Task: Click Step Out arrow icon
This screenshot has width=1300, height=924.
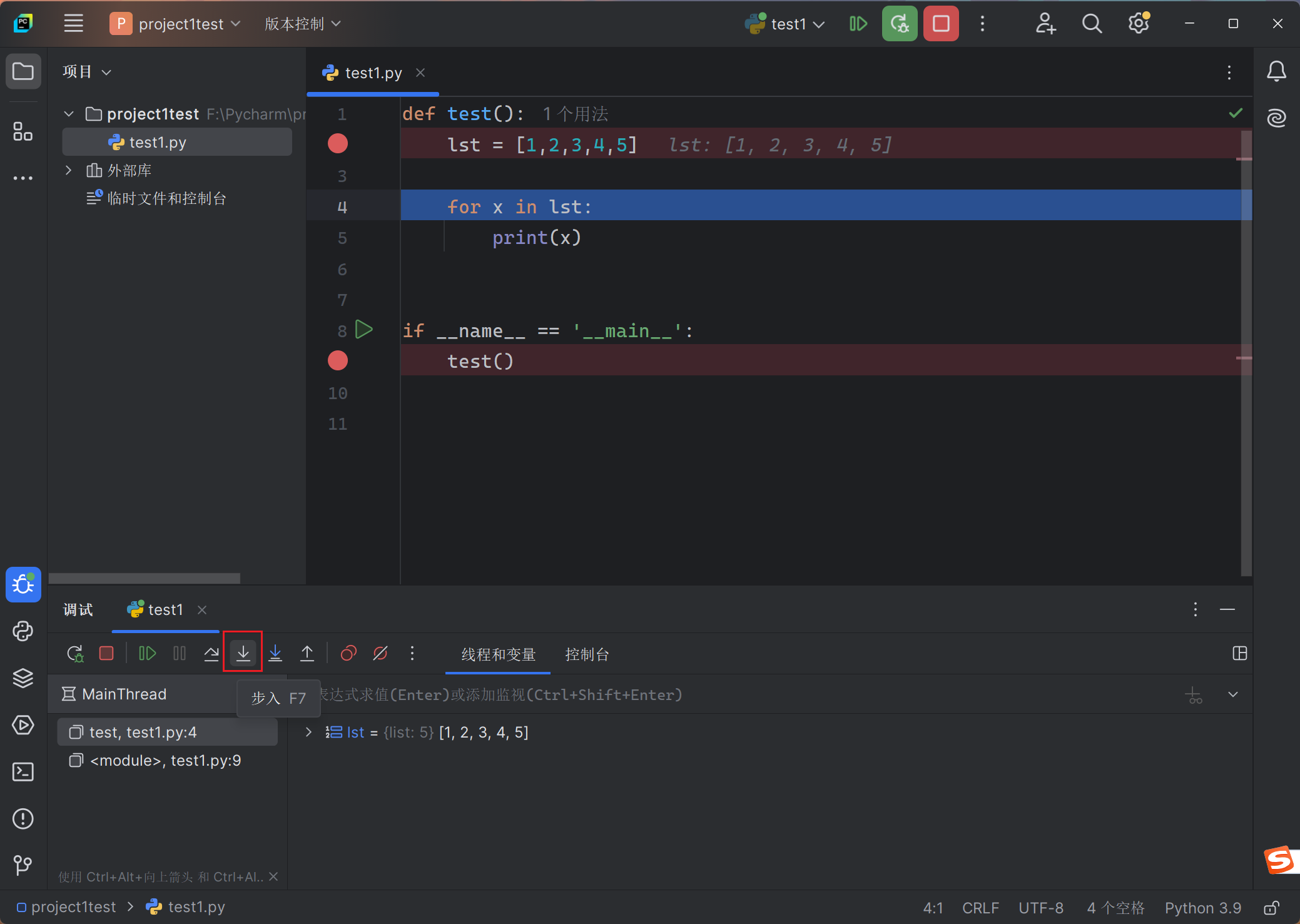Action: pyautogui.click(x=307, y=654)
